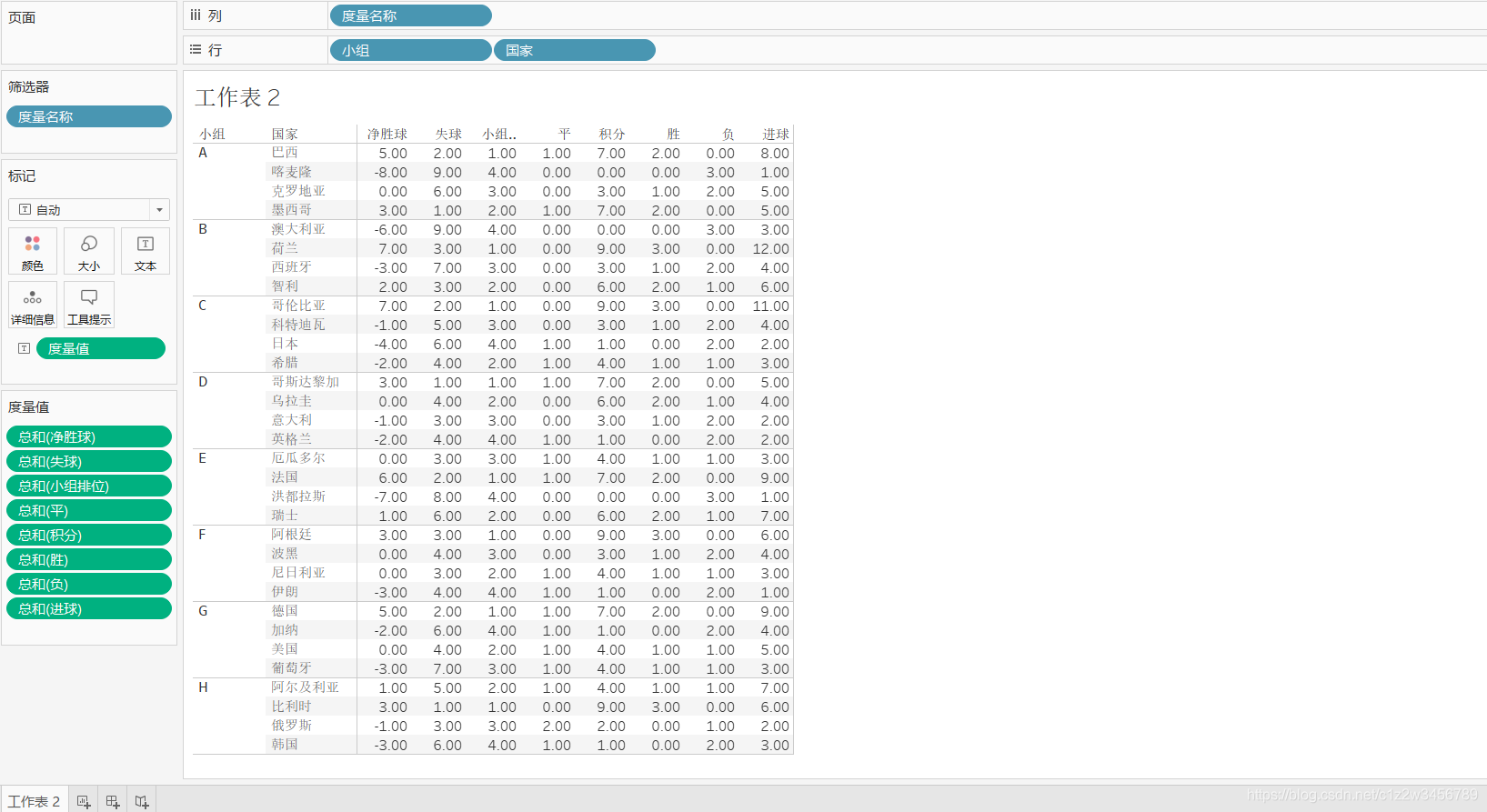Screen dimensions: 1487x812
Task: Open the Color (颜色) marks card
Action: click(33, 251)
